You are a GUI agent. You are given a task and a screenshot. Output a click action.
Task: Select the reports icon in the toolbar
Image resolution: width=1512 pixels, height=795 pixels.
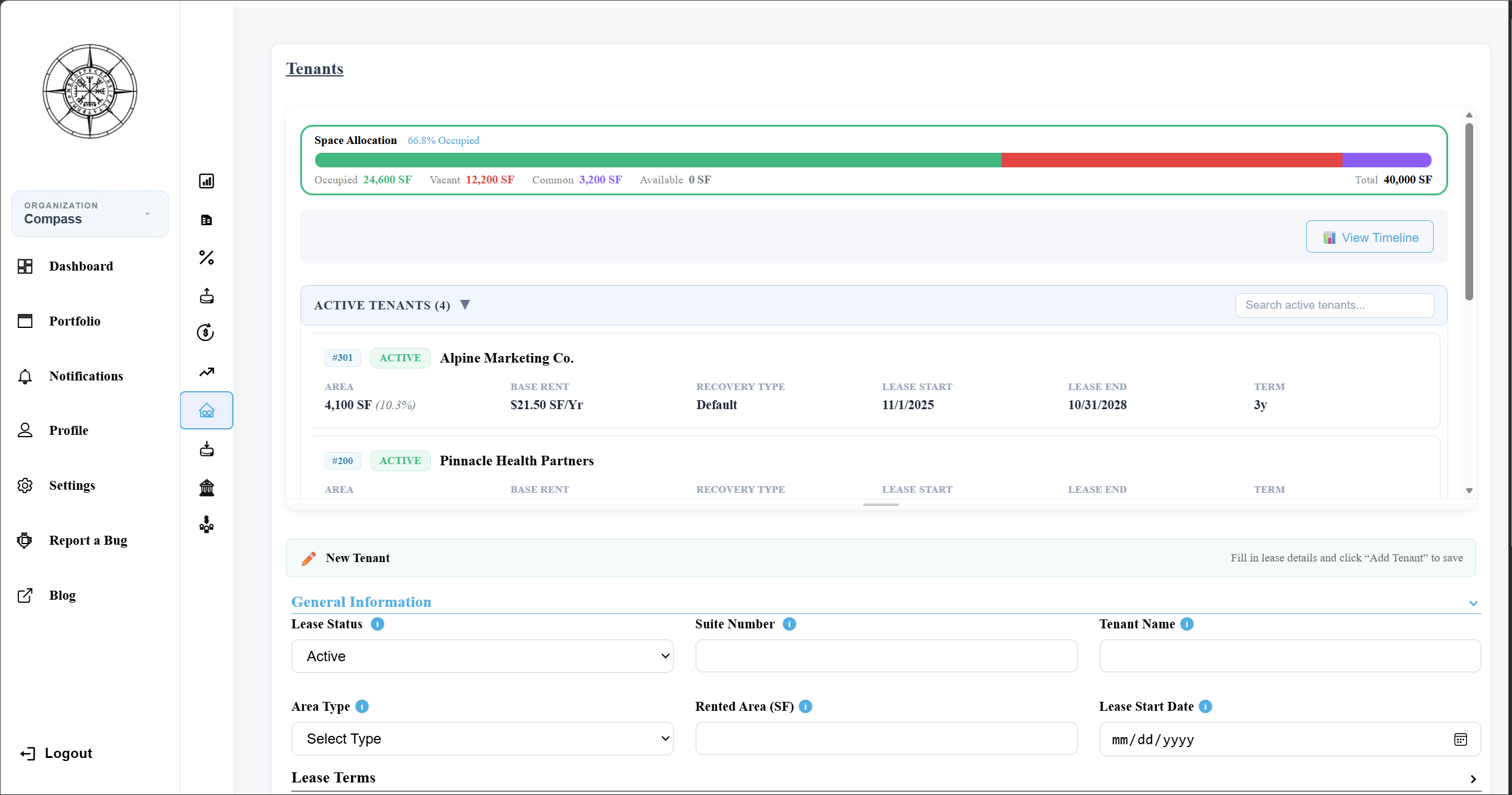pos(207,219)
